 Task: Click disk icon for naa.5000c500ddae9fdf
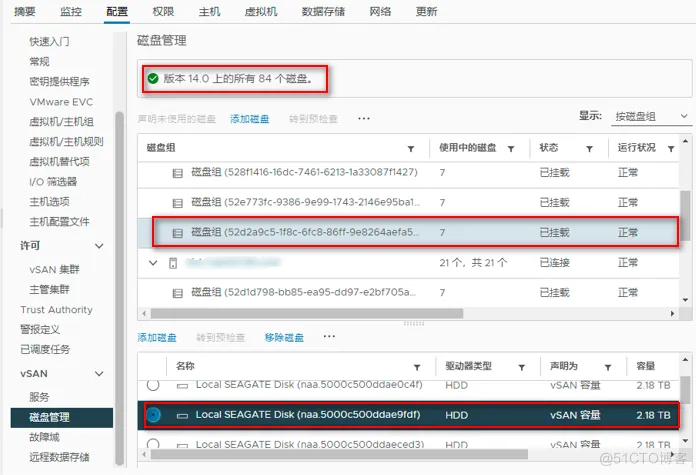[182, 416]
